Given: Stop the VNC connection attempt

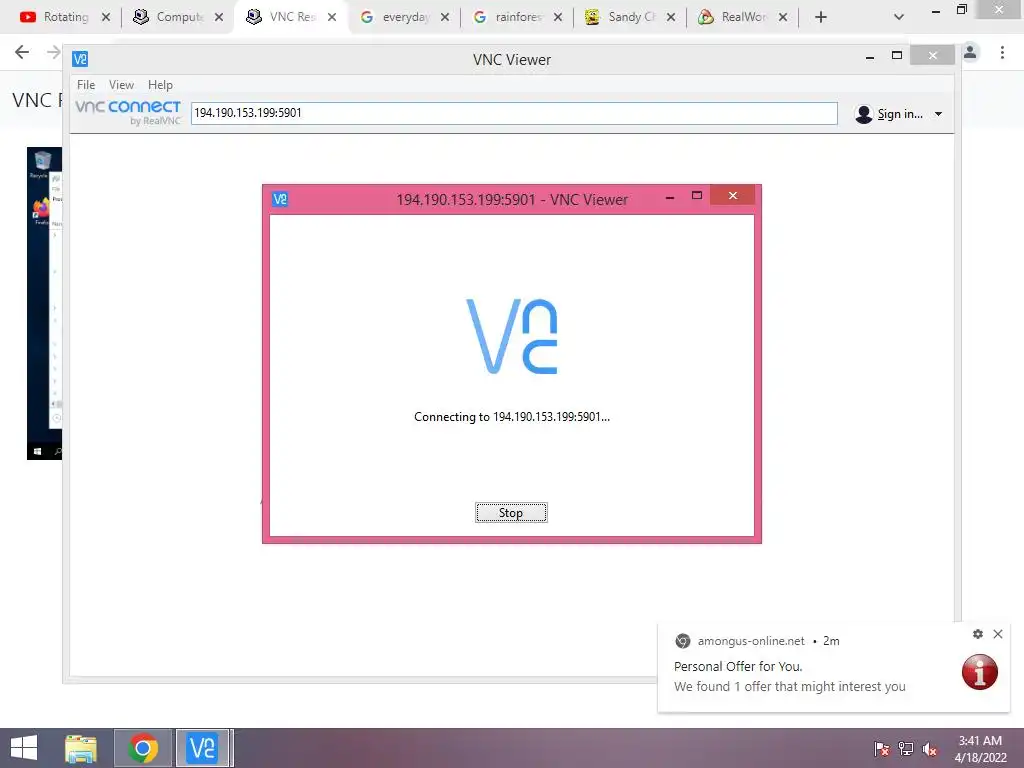Looking at the screenshot, I should (511, 513).
